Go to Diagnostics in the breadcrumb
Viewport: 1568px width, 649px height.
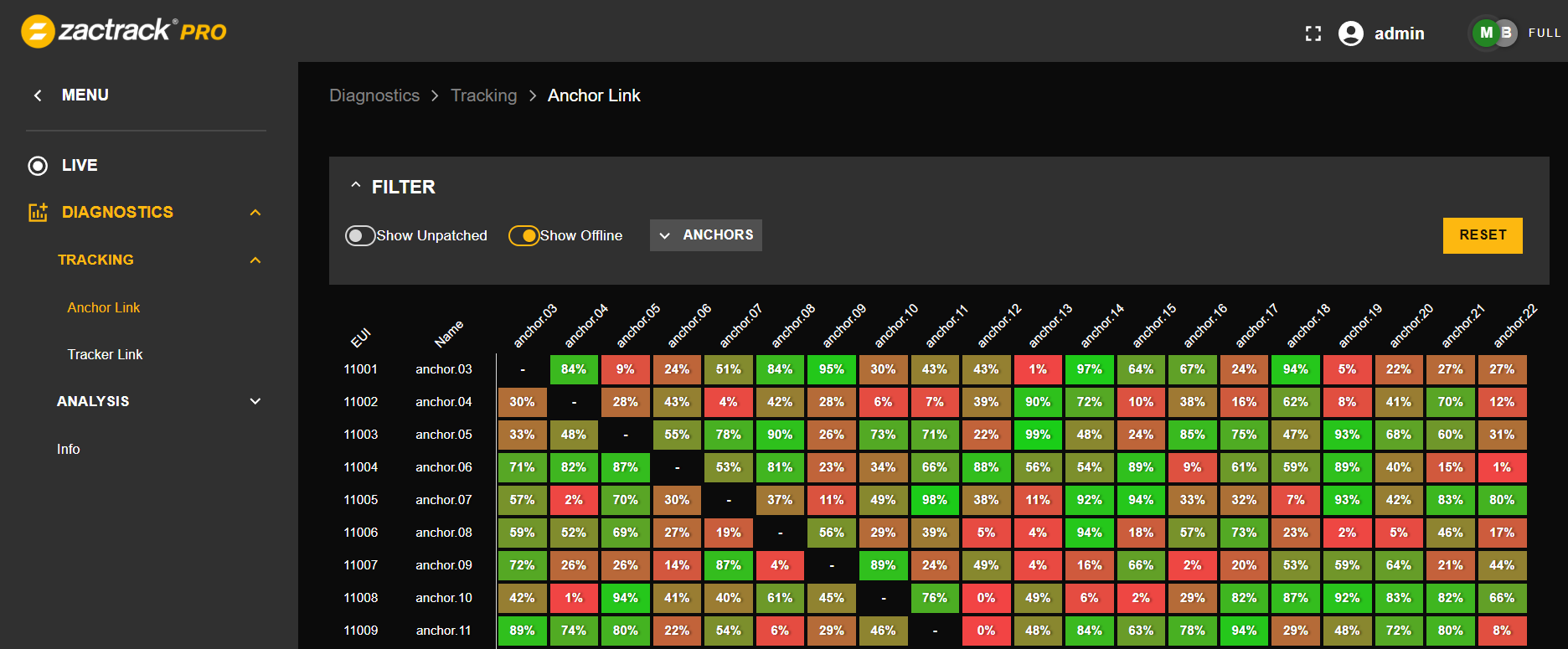pyautogui.click(x=374, y=95)
